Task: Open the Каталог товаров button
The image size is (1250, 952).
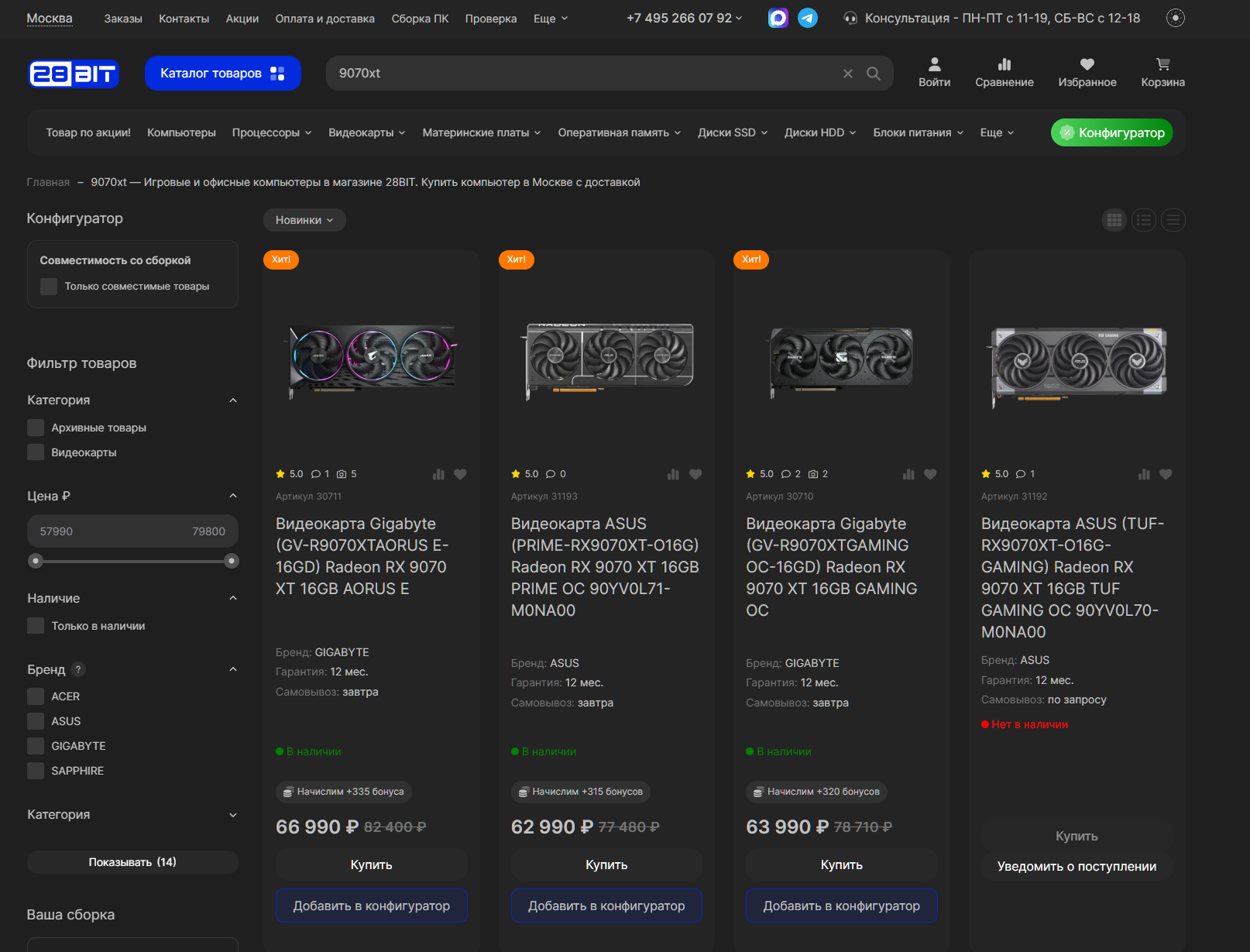Action: [223, 74]
